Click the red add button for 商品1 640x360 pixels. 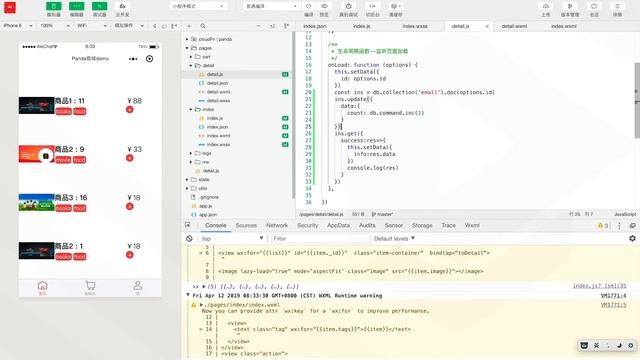(x=130, y=109)
